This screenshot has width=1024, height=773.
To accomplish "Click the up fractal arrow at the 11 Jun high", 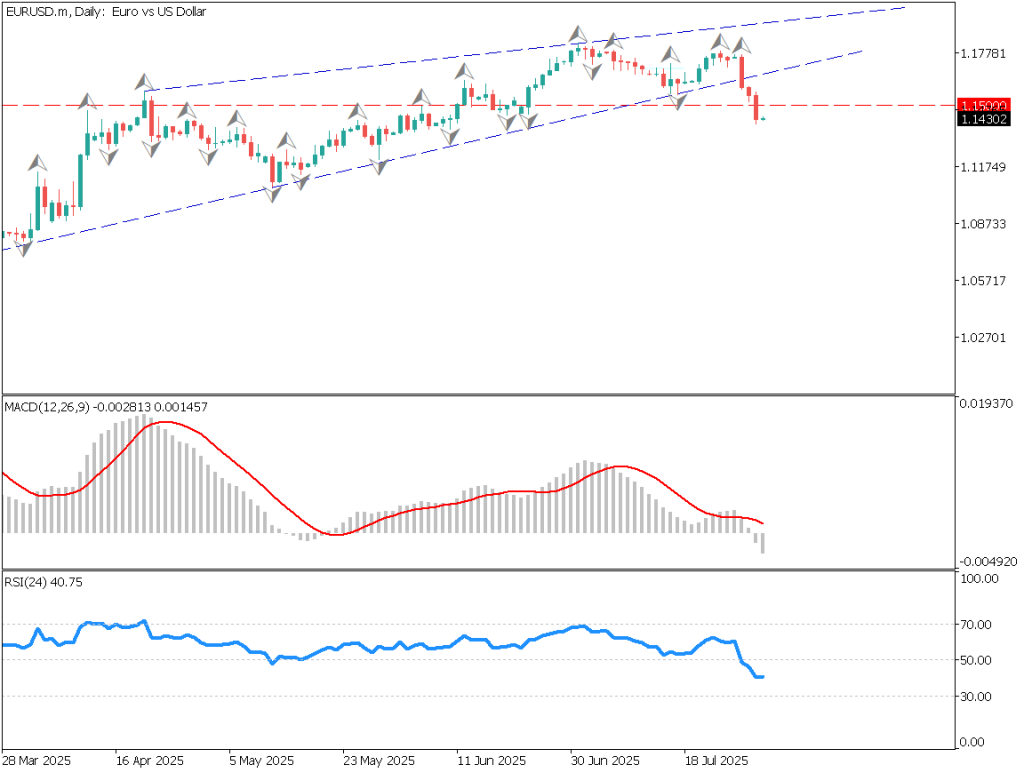I will pos(464,71).
